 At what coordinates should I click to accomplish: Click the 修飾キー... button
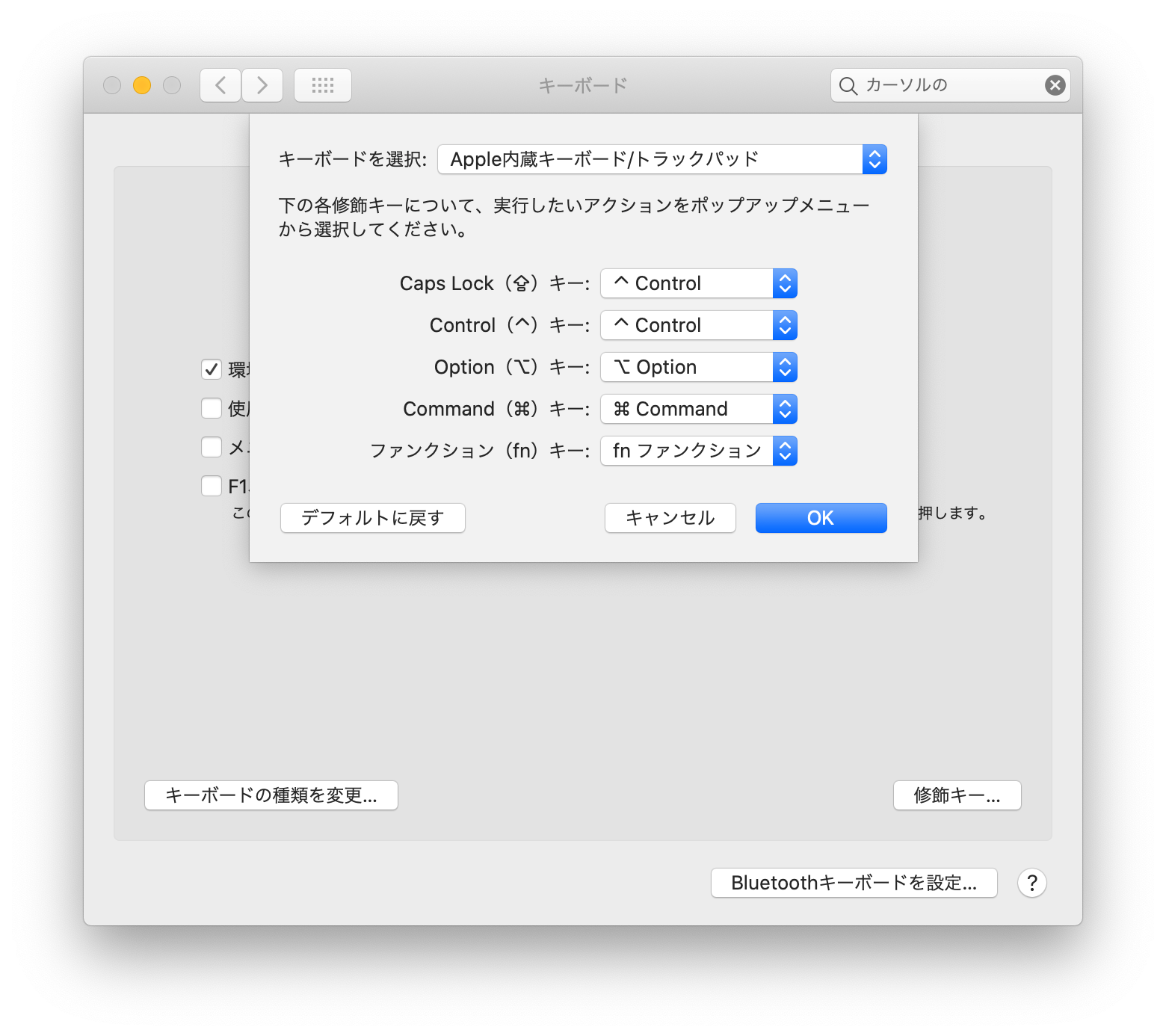click(x=957, y=795)
